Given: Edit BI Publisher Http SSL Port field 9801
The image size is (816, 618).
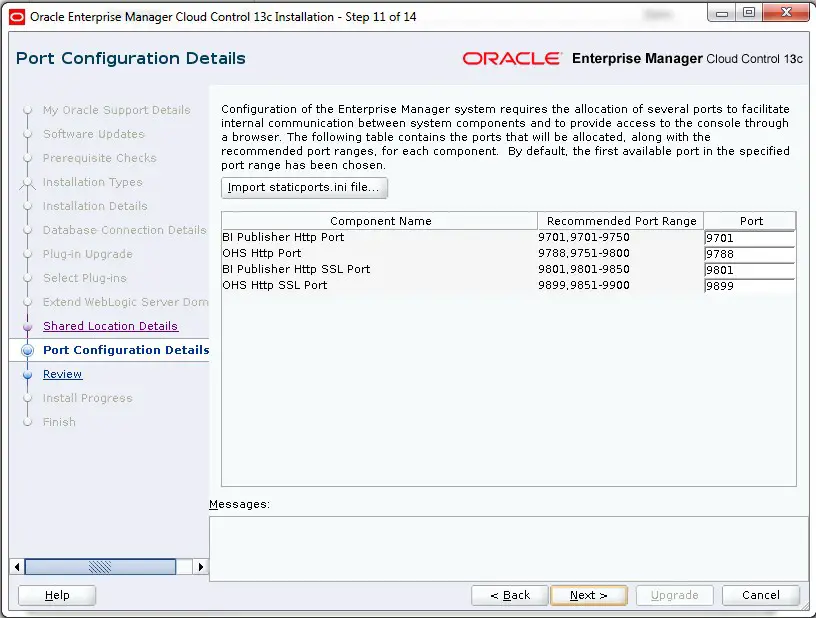Looking at the screenshot, I should [x=749, y=270].
